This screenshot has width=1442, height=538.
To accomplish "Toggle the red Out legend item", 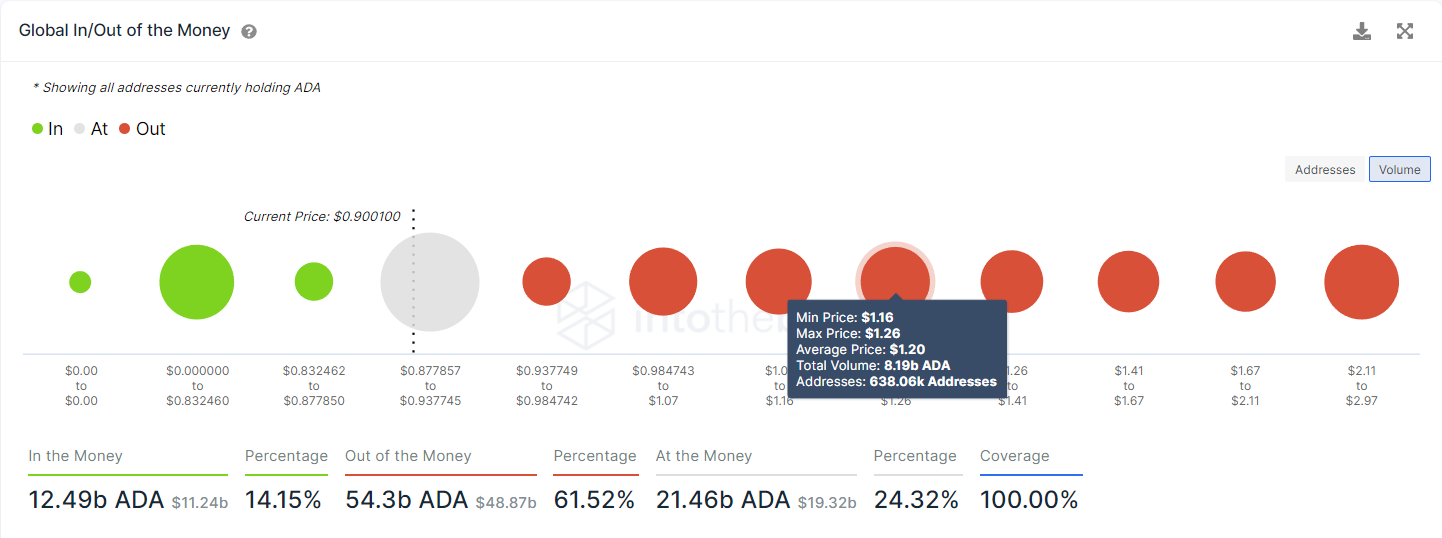I will [142, 129].
